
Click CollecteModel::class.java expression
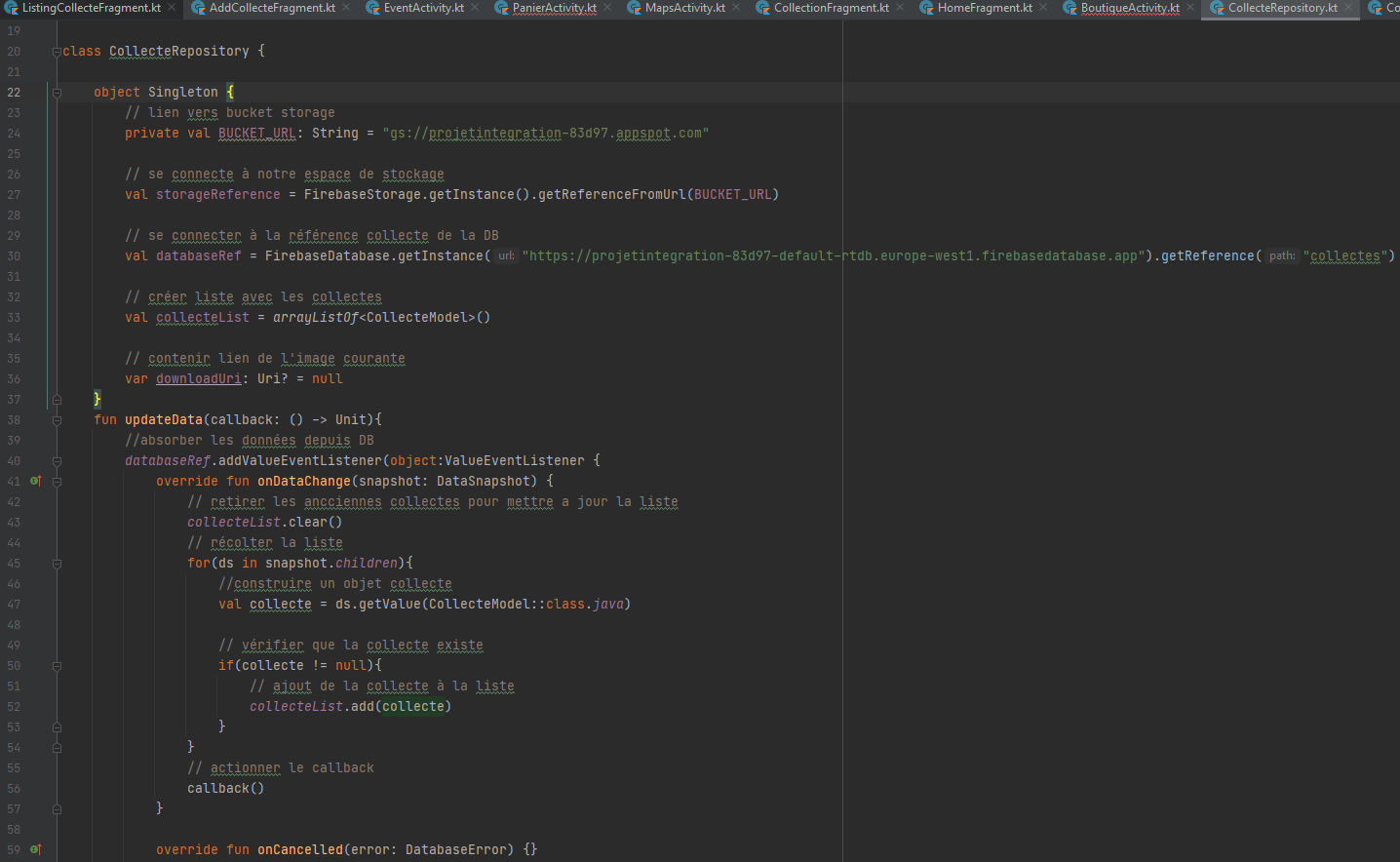tap(526, 605)
